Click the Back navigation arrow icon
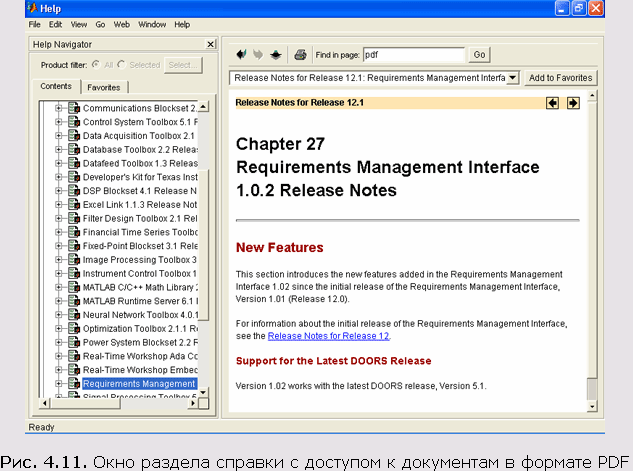The width and height of the screenshot is (633, 471). [x=241, y=54]
